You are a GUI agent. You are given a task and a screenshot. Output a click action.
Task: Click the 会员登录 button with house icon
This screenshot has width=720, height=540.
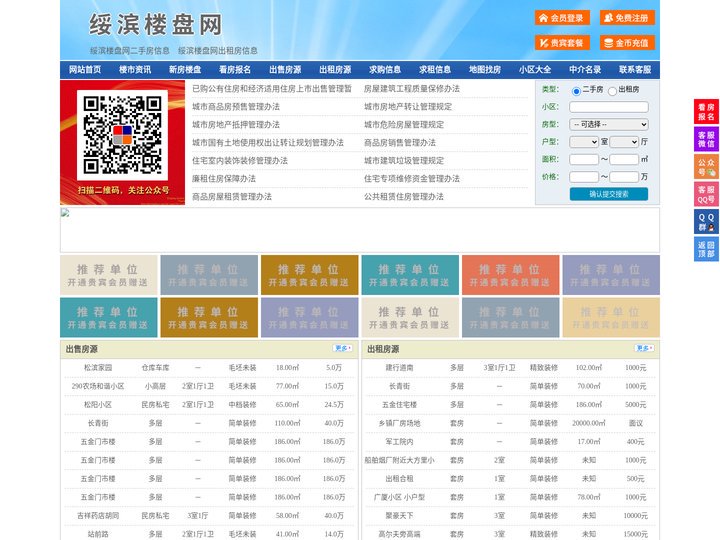[x=562, y=18]
